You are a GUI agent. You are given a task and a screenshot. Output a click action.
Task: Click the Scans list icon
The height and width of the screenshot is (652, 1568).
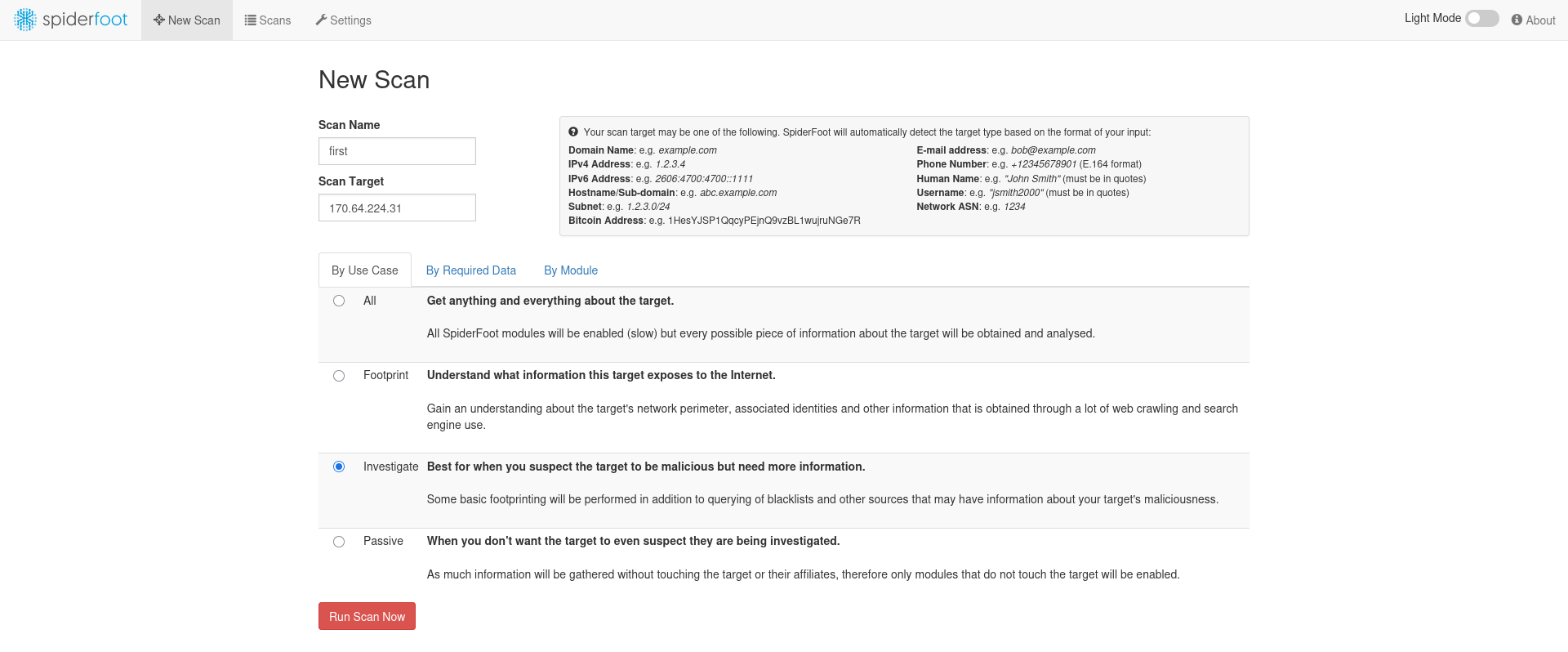click(x=250, y=20)
